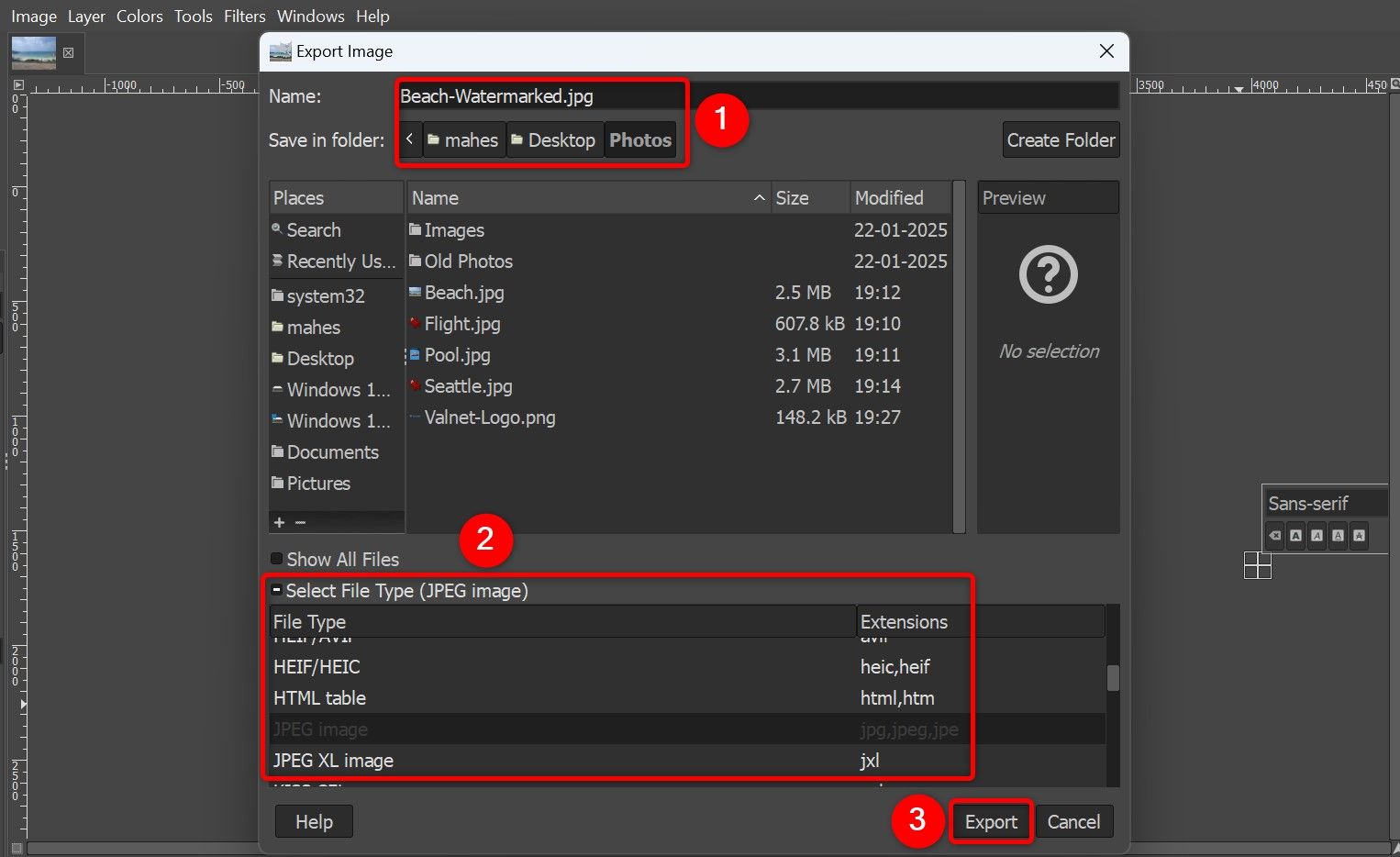Click the Create Folder button
This screenshot has width=1400, height=857.
tap(1061, 139)
